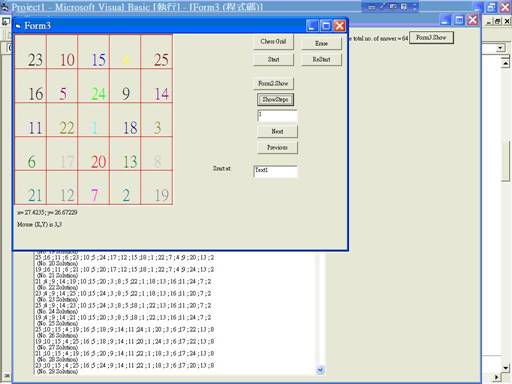512x384 pixels.
Task: Click the Start button
Action: (273, 60)
